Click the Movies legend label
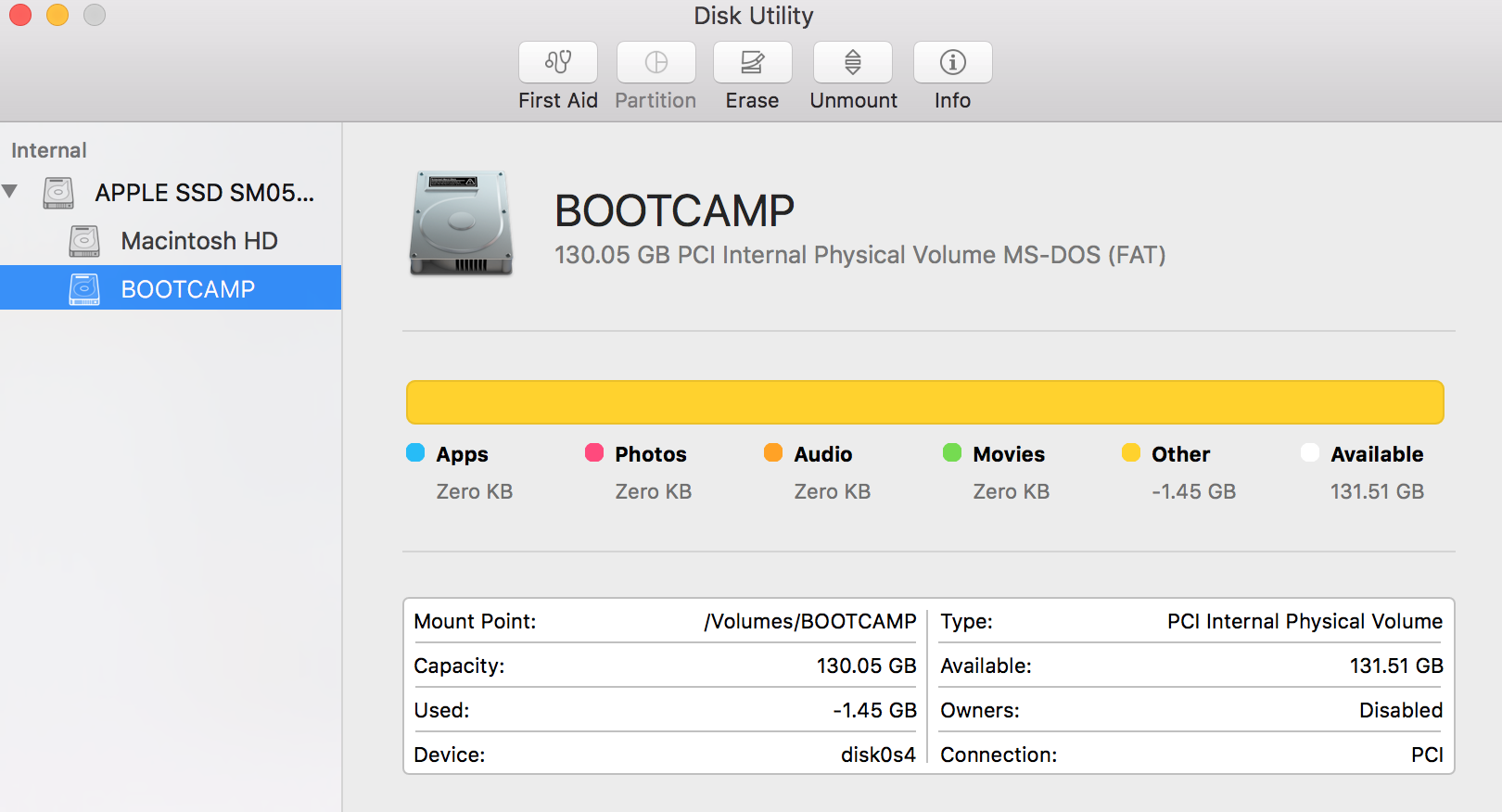Image resolution: width=1502 pixels, height=812 pixels. point(1009,454)
